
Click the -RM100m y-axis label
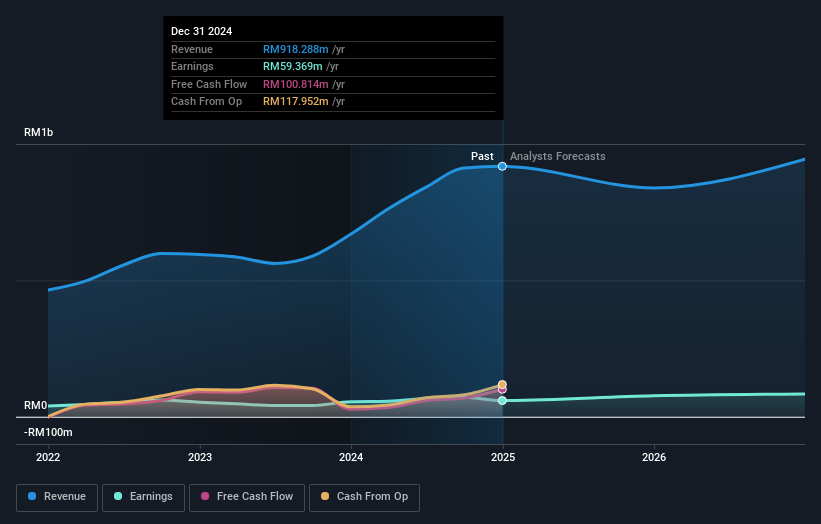click(x=48, y=432)
